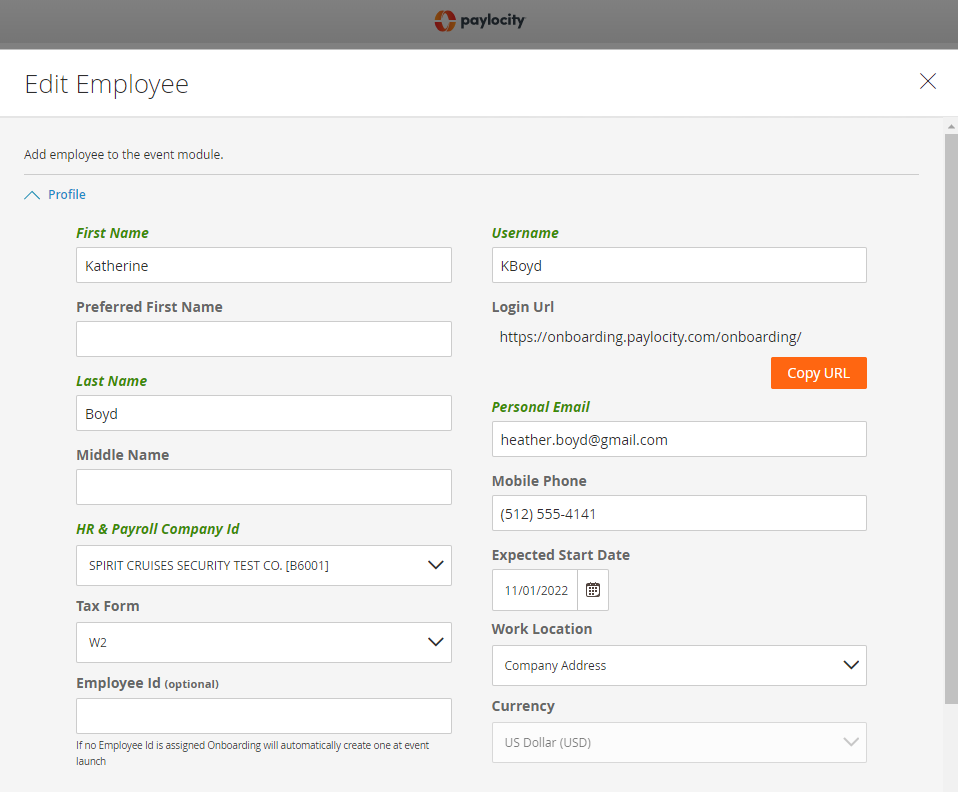
Task: Collapse the Profile section
Action: click(56, 195)
